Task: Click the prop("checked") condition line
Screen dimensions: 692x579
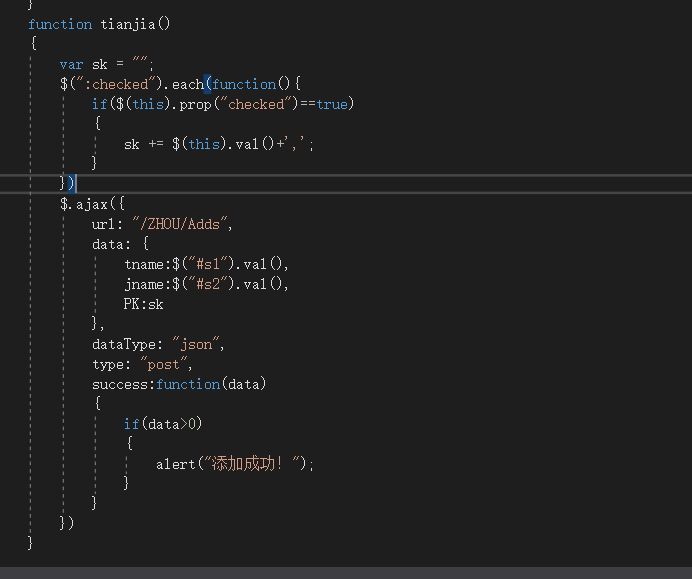Action: click(223, 104)
